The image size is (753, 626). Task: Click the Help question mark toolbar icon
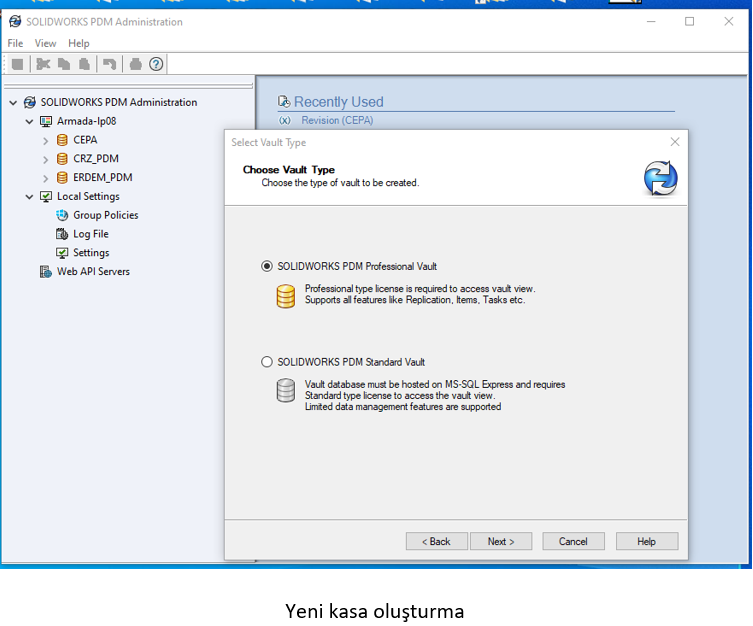pos(156,64)
